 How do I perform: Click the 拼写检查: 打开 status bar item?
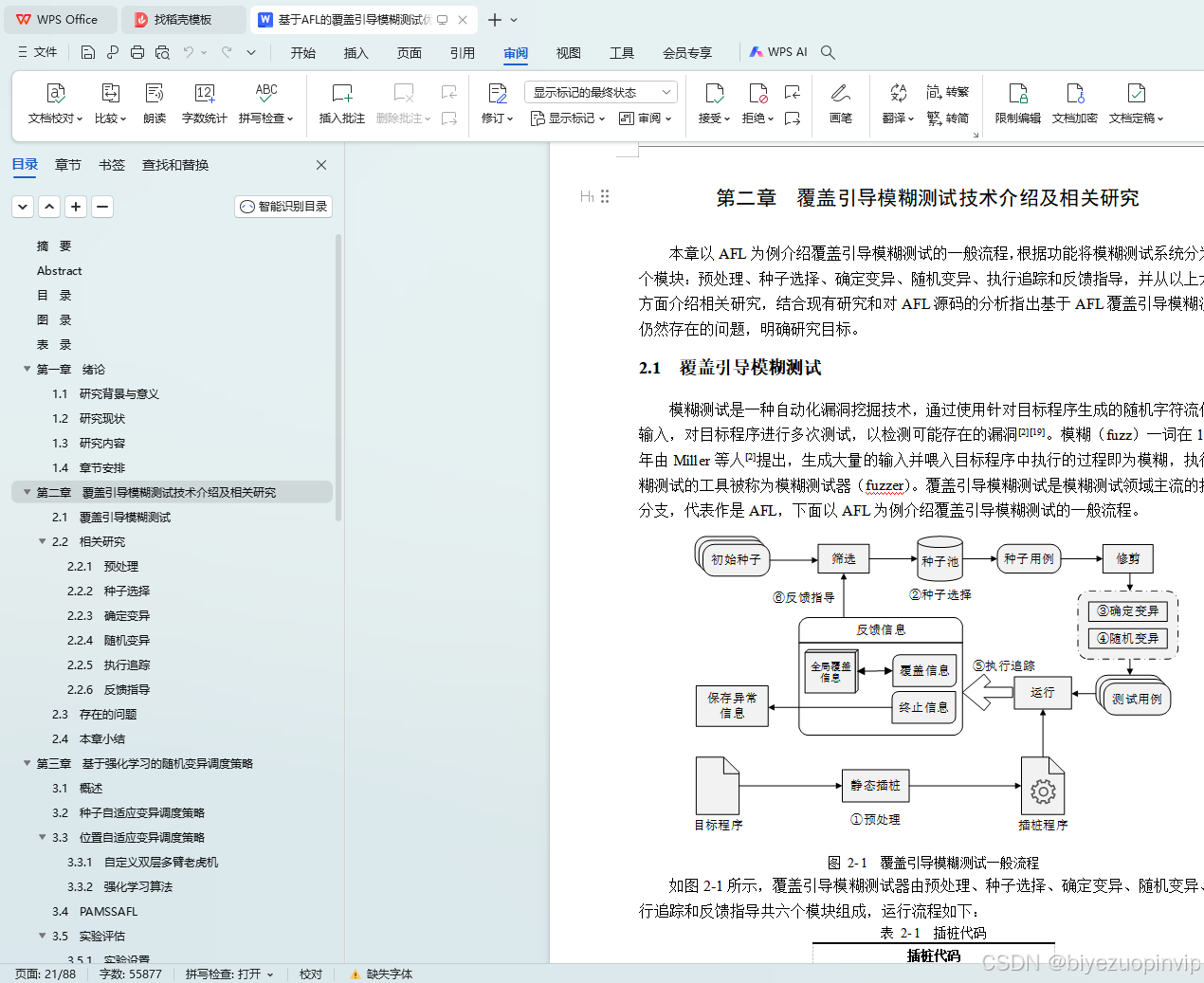coord(228,974)
